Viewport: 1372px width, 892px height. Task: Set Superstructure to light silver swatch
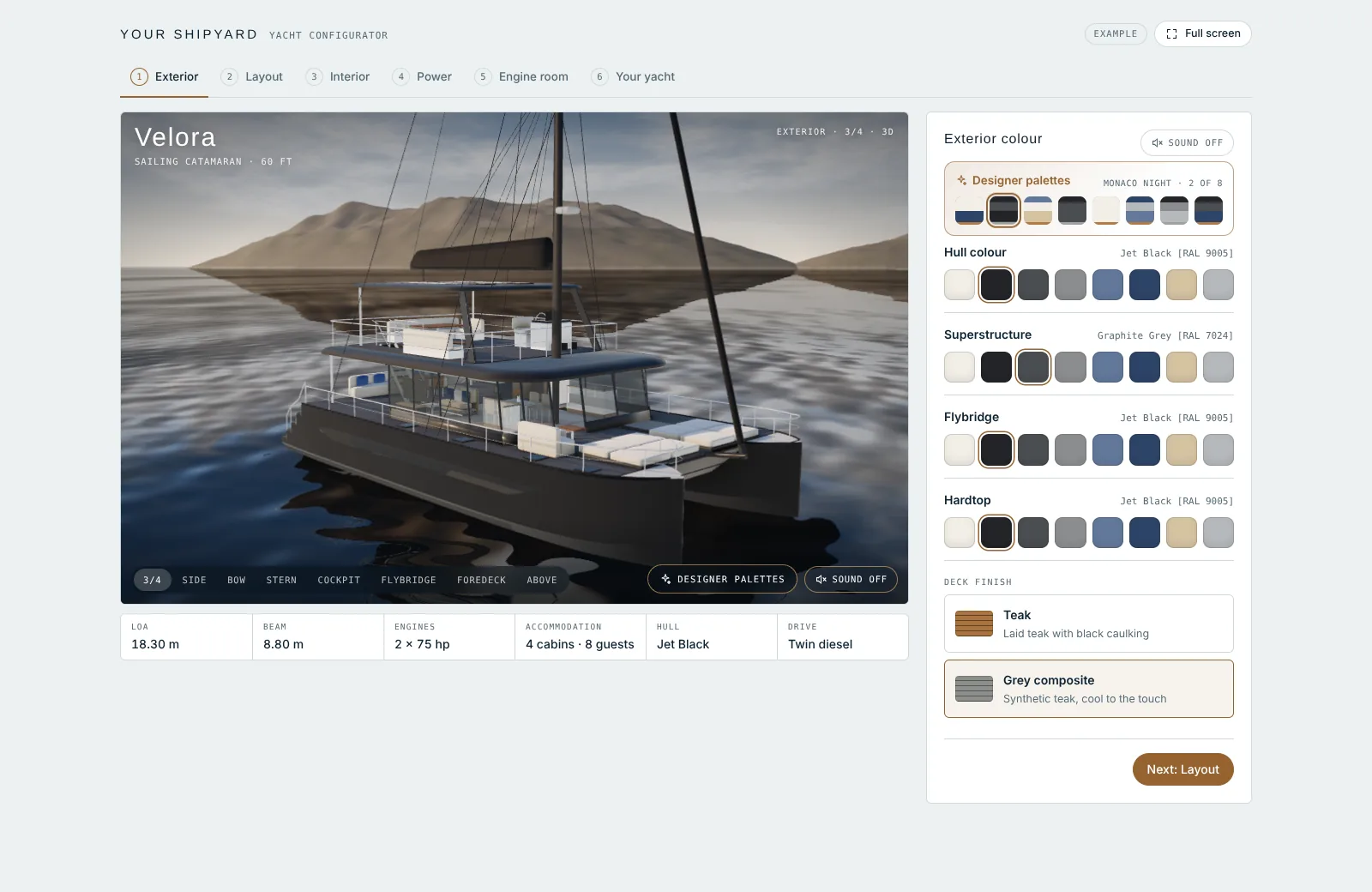click(x=1219, y=367)
